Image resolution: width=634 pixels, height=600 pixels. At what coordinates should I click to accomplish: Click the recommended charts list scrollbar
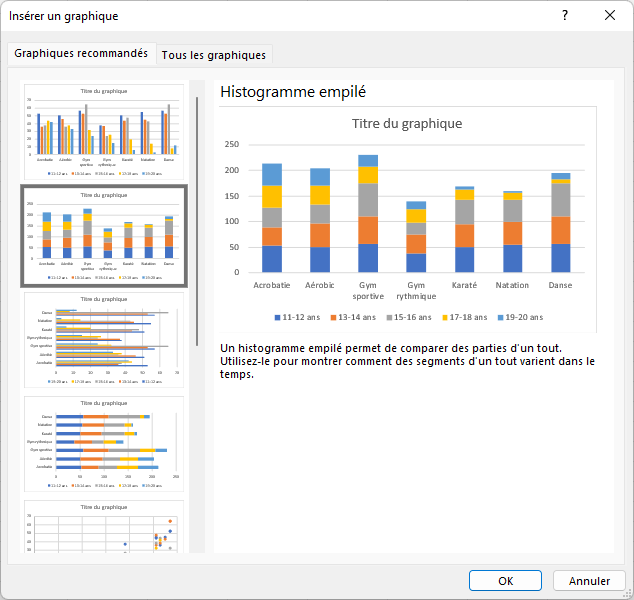click(x=197, y=220)
